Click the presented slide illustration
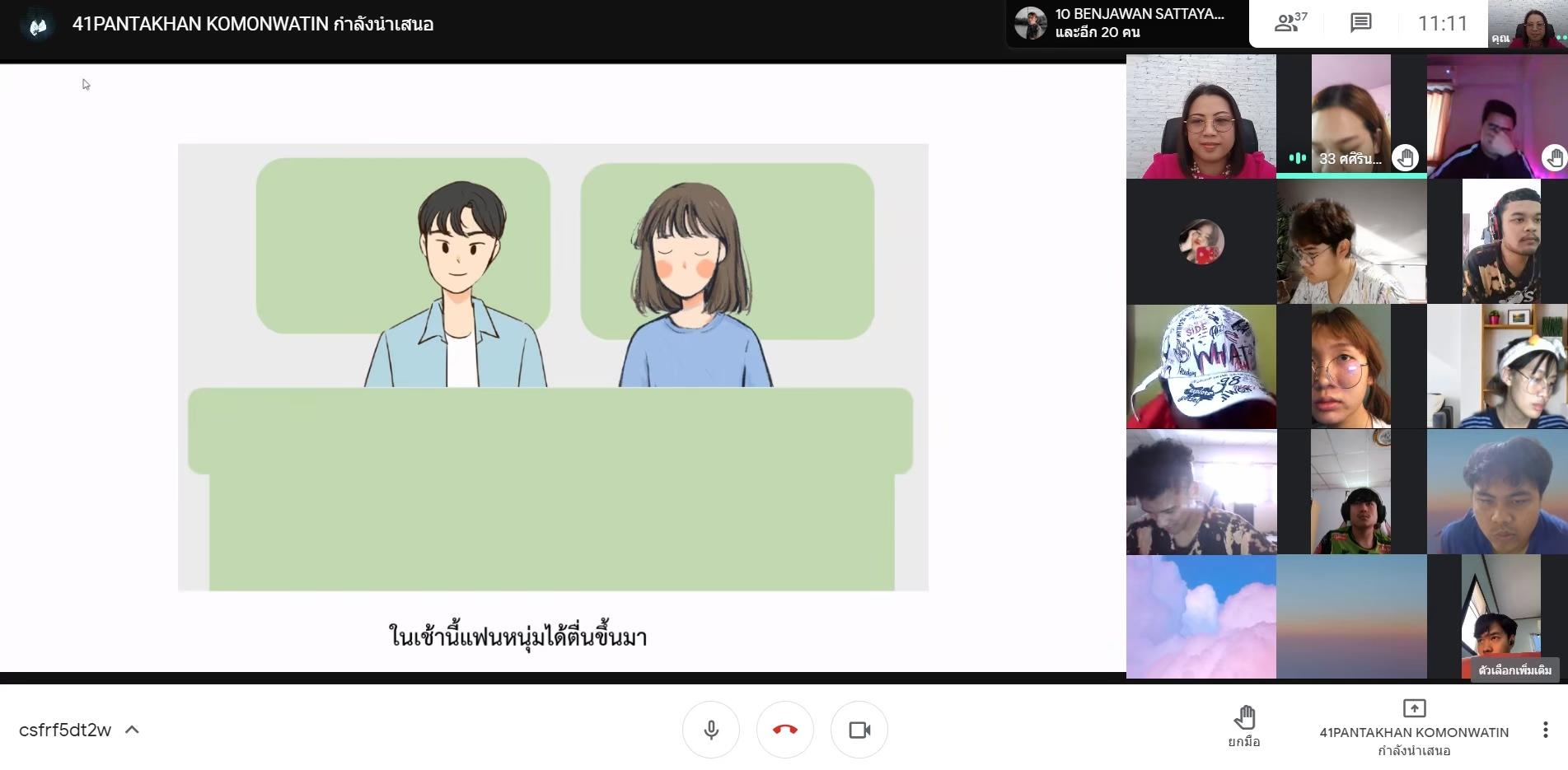Viewport: 1568px width, 770px height. point(553,367)
